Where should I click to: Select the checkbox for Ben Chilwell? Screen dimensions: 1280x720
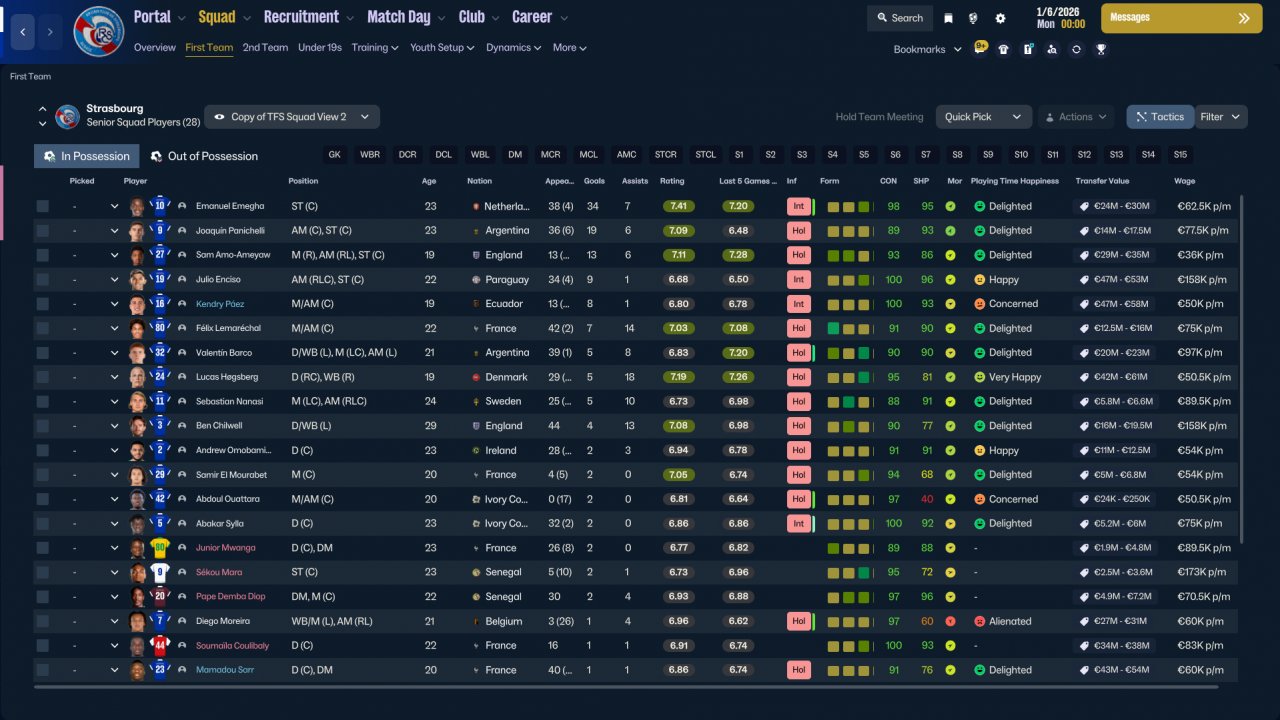pos(42,426)
